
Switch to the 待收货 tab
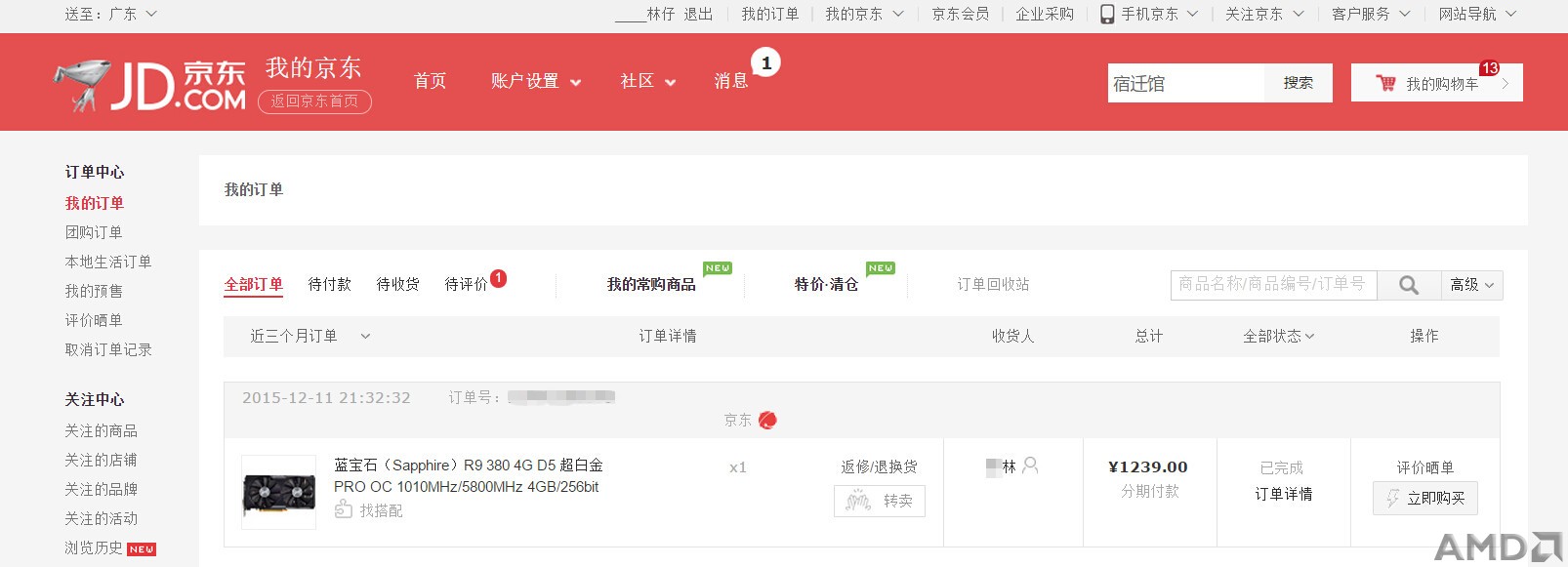pyautogui.click(x=398, y=285)
